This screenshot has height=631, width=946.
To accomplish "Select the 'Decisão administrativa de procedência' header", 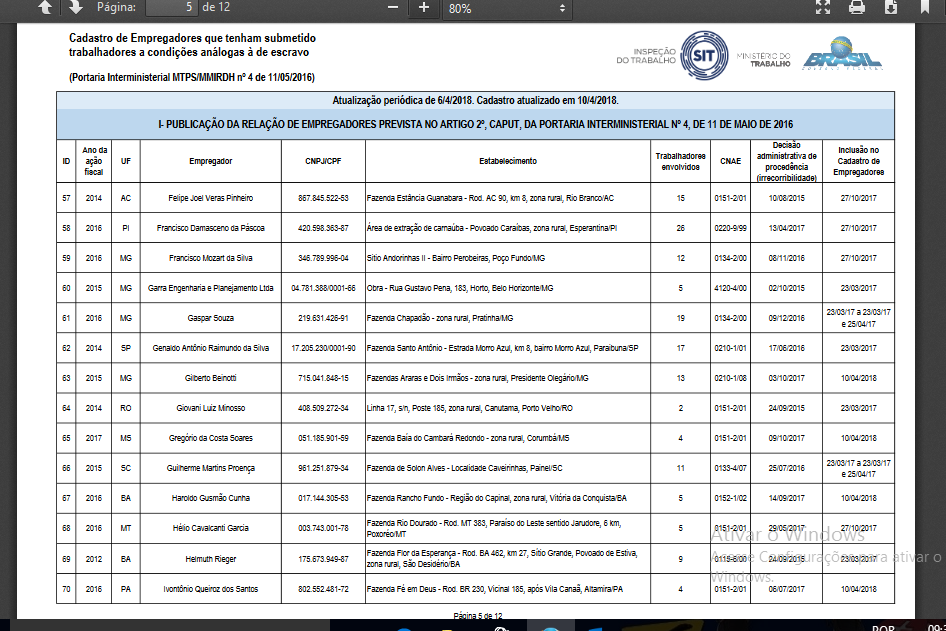I will pyautogui.click(x=787, y=161).
